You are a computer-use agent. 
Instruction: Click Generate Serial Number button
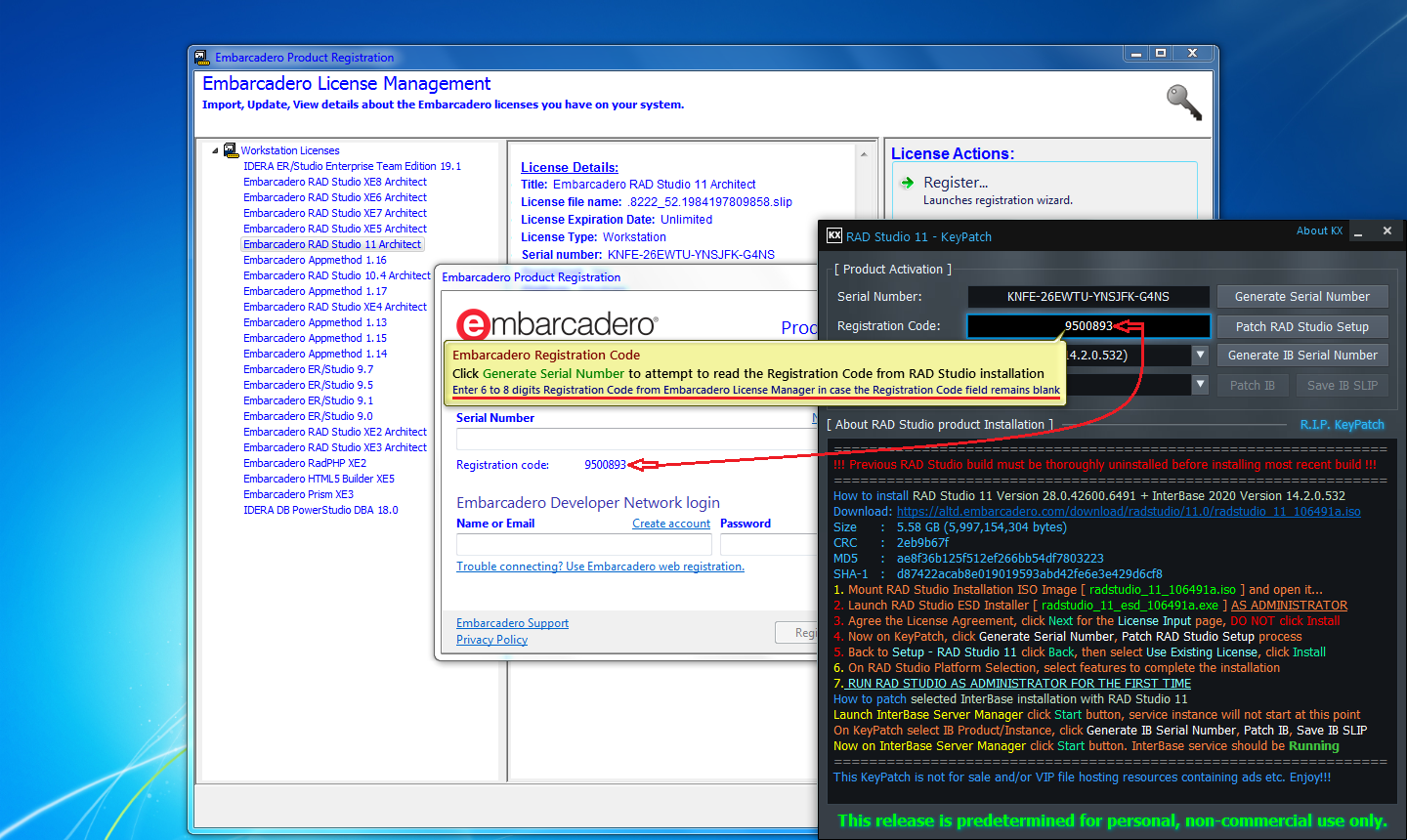click(x=1301, y=297)
